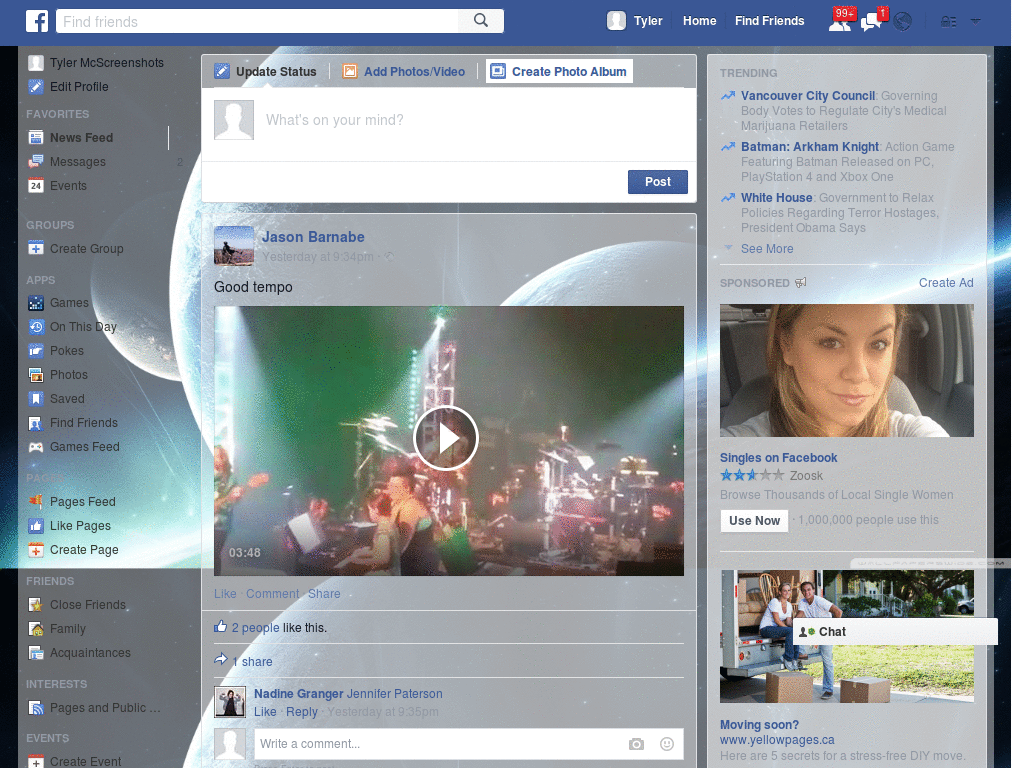Screen dimensions: 1024x768
Task: Open the Acquaintances list icon
Action: point(36,653)
